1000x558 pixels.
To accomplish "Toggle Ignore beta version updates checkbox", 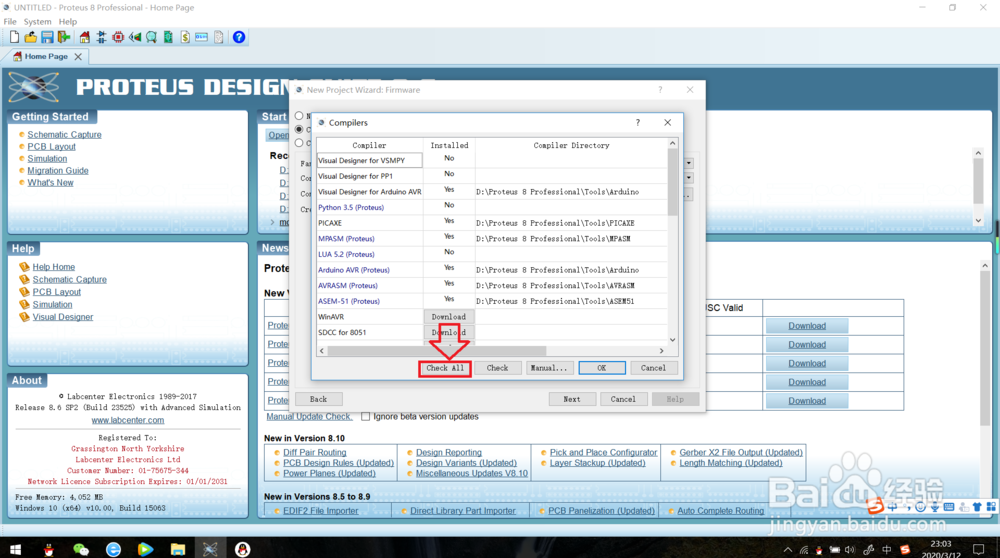I will [365, 416].
